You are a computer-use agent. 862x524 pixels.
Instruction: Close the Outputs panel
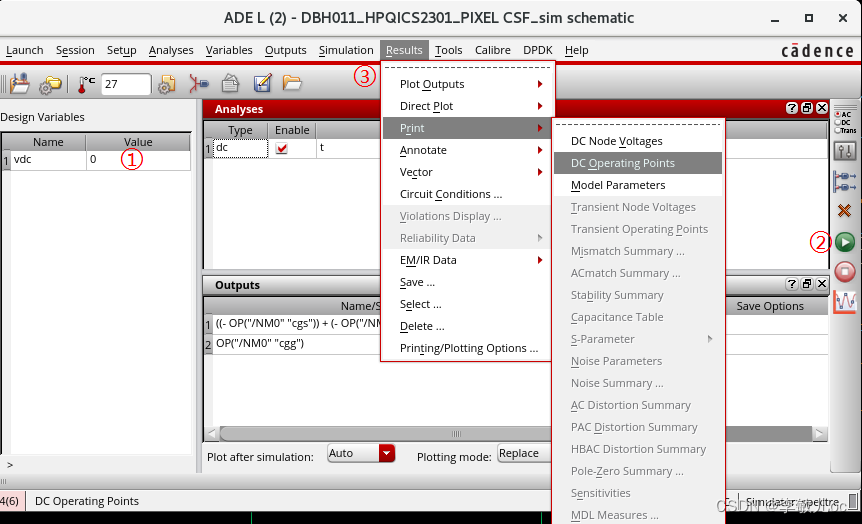click(x=822, y=284)
